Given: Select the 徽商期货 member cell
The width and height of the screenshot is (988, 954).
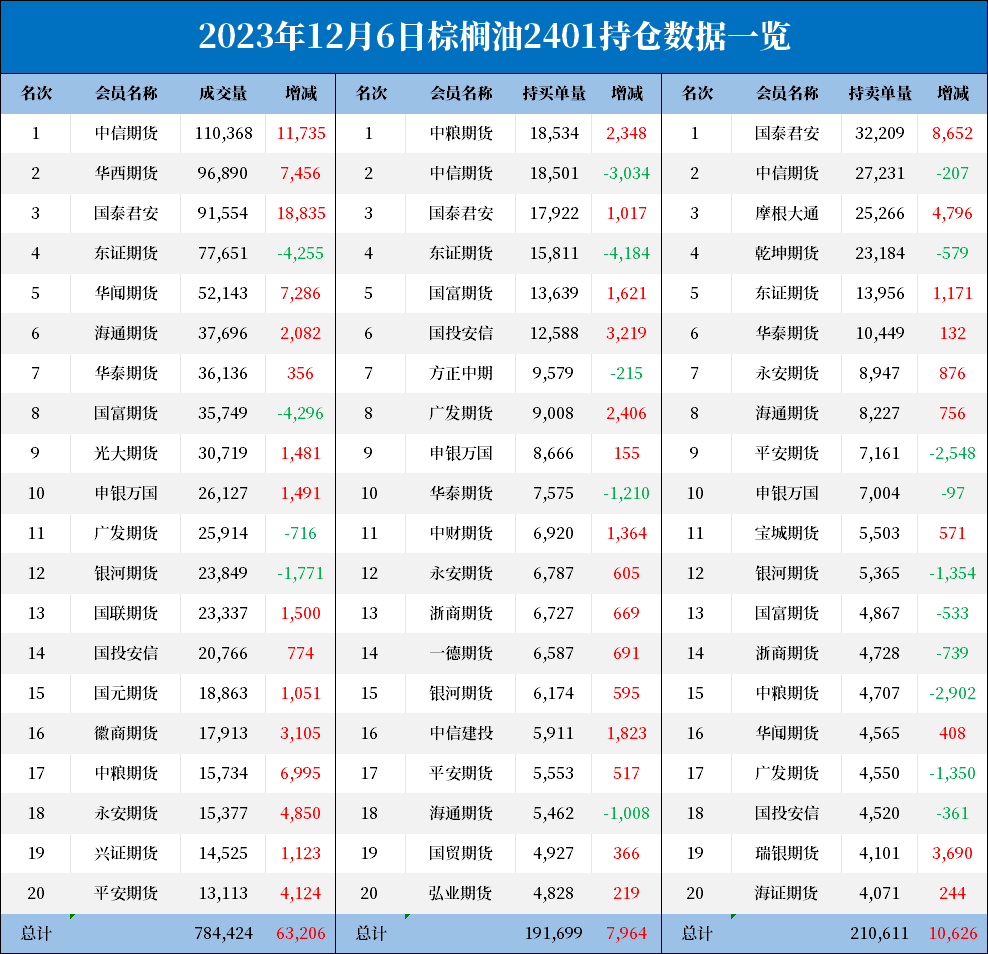Looking at the screenshot, I should 126,733.
